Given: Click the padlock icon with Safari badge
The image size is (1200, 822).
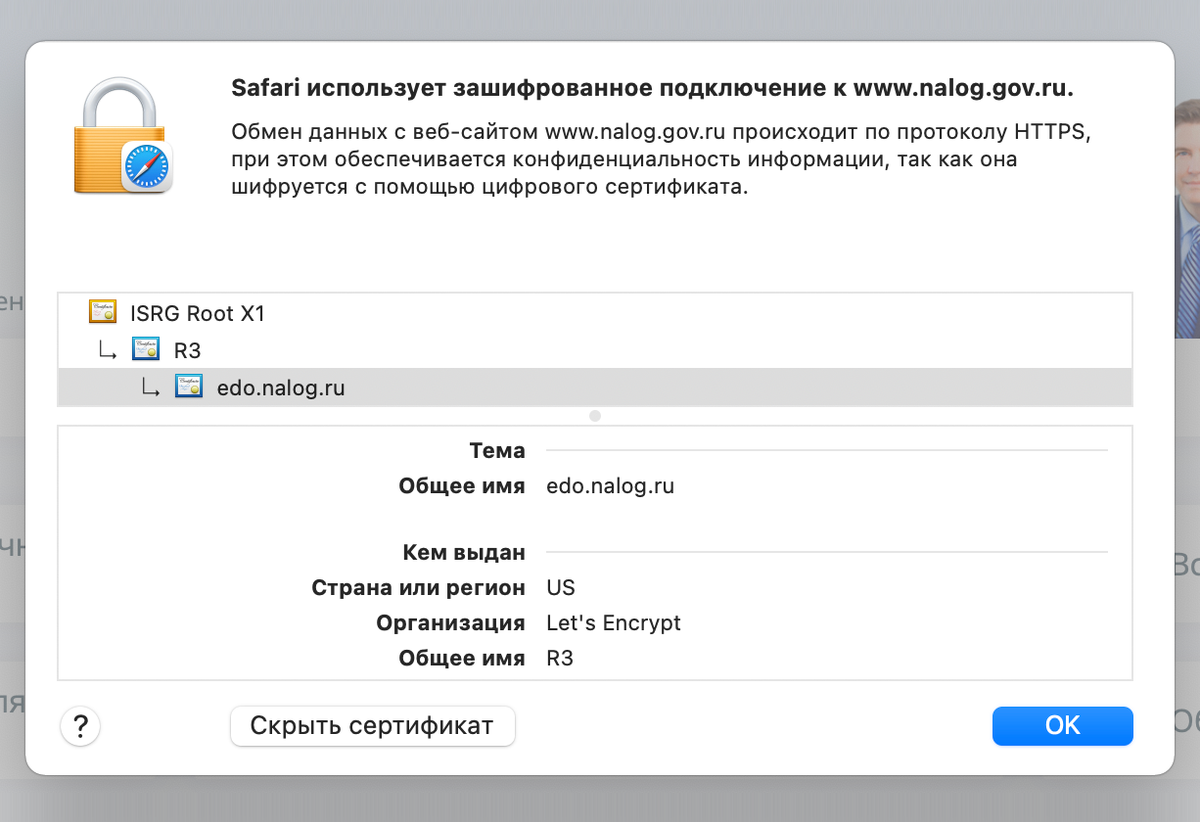Looking at the screenshot, I should point(122,136).
